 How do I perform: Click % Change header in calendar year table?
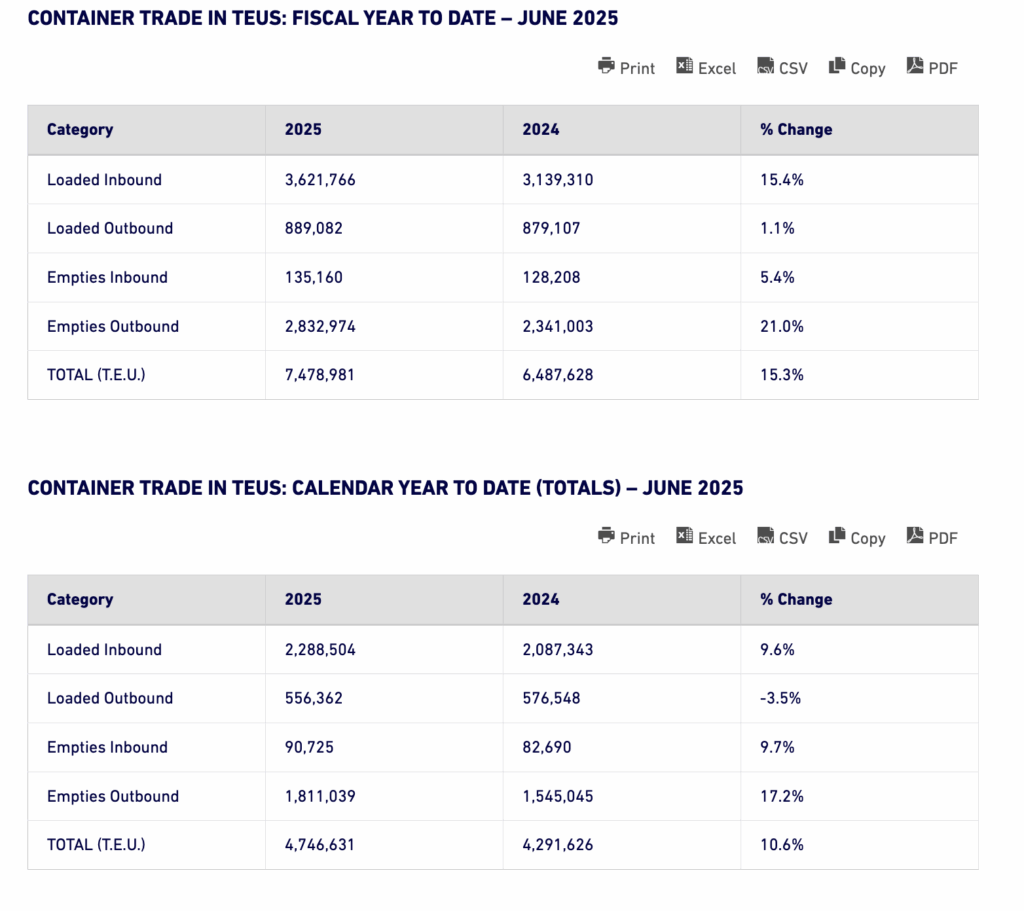(796, 600)
